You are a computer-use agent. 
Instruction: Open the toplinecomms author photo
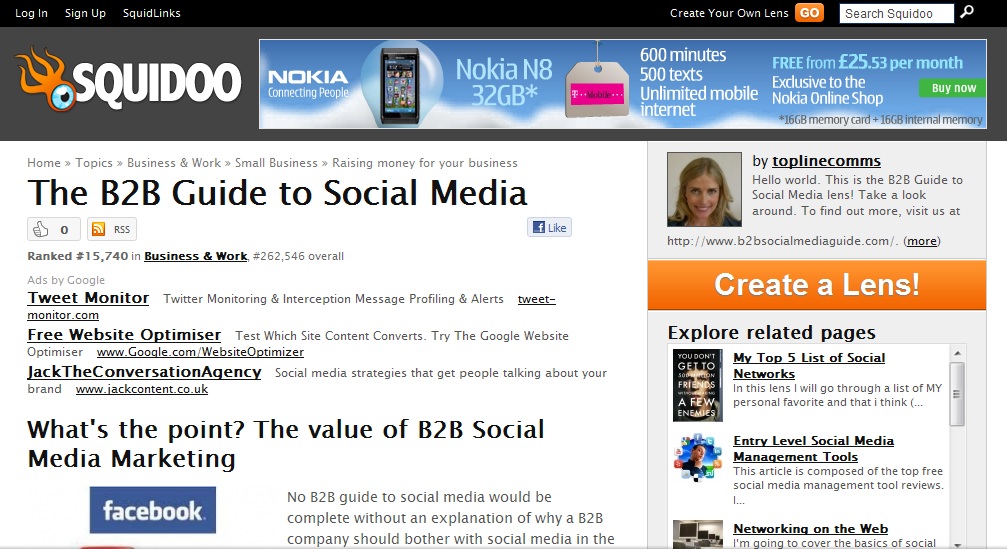pos(704,189)
